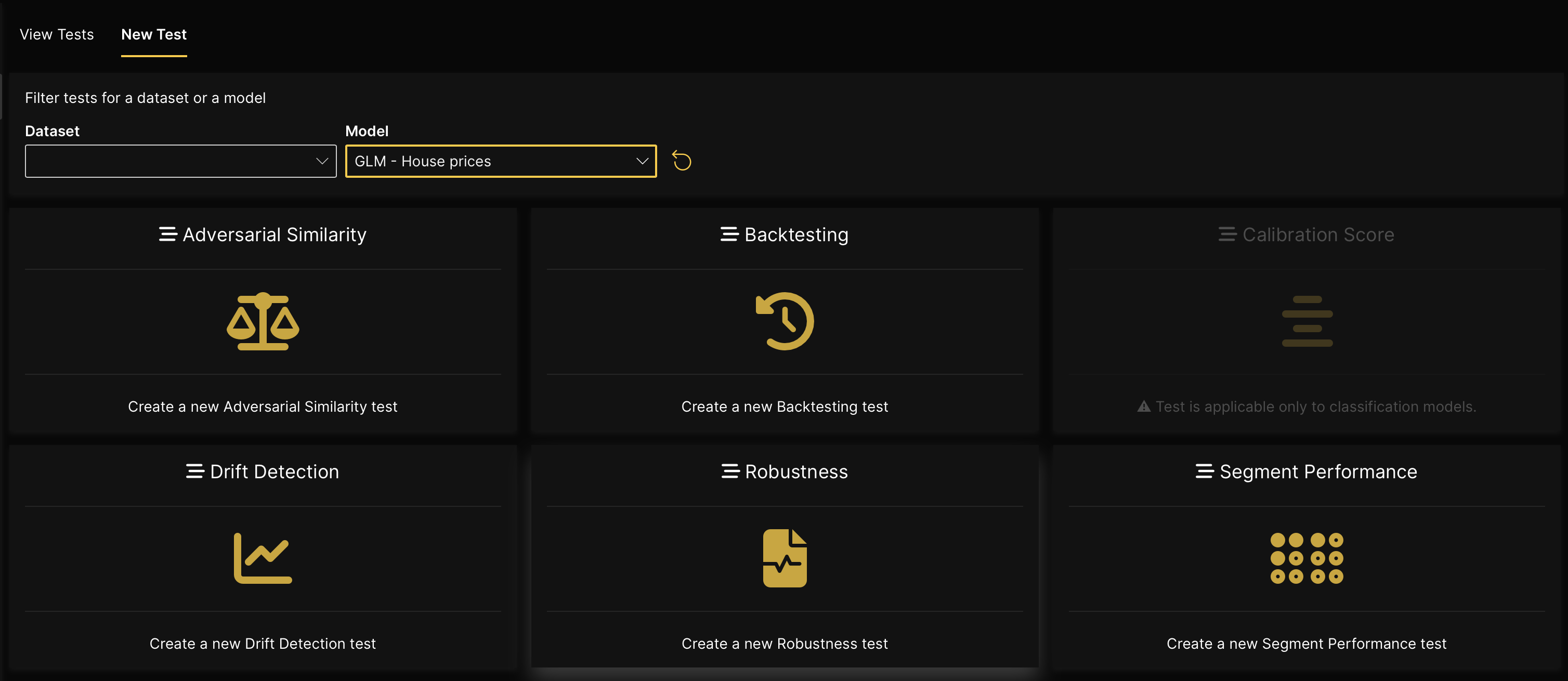1568x681 pixels.
Task: Click the line chart icon on Drift Detection card
Action: 263,558
